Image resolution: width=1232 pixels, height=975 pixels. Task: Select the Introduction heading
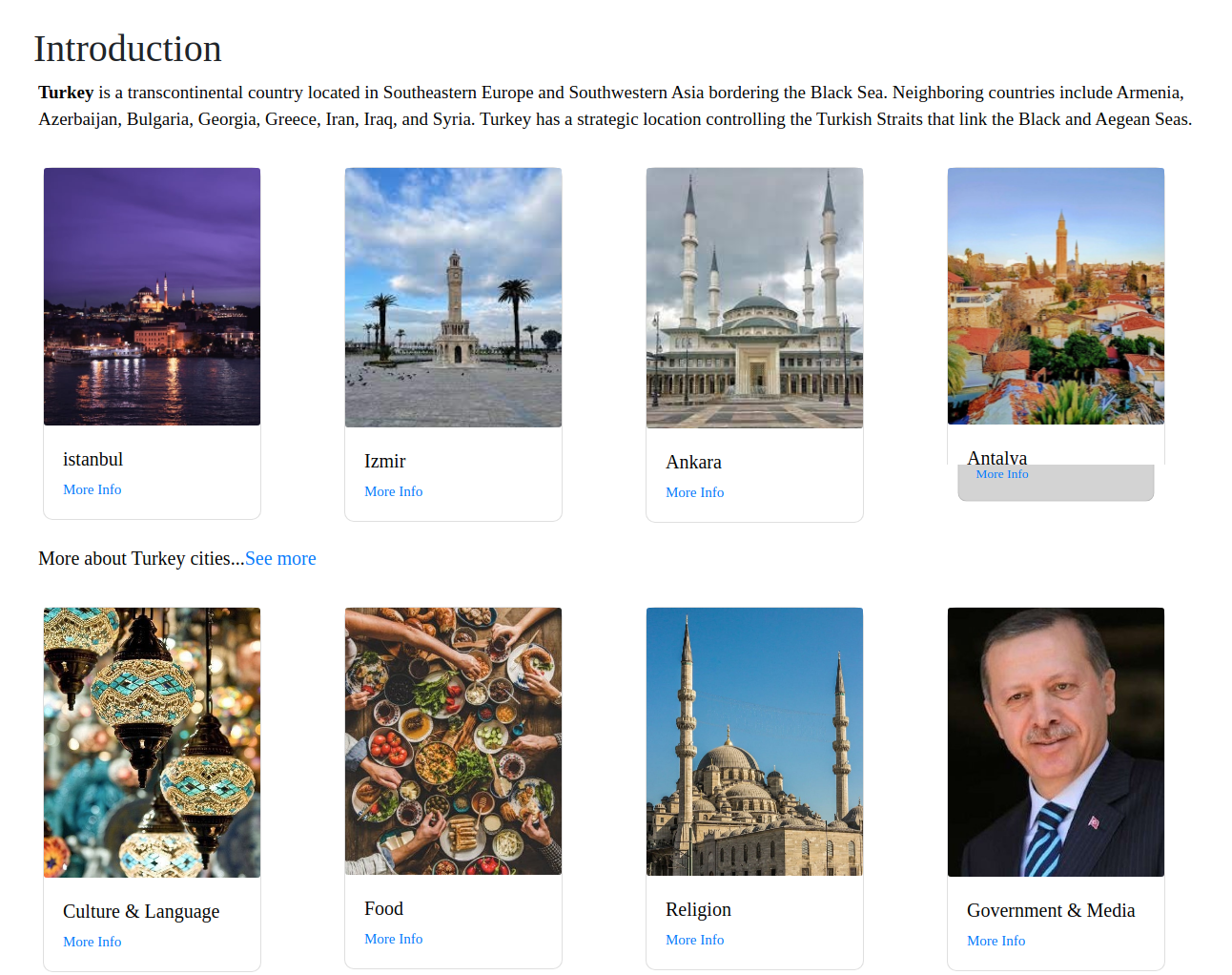point(128,49)
